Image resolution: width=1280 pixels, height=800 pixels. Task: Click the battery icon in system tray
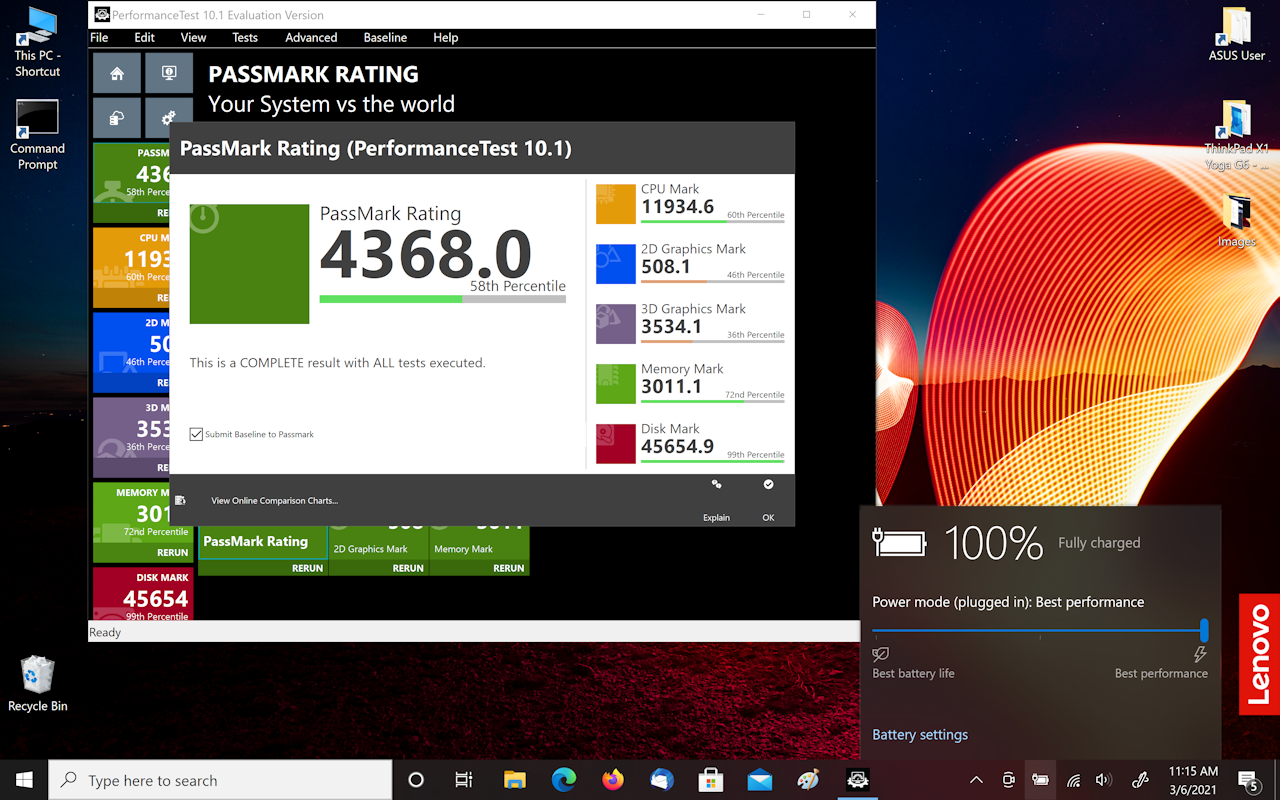1040,780
